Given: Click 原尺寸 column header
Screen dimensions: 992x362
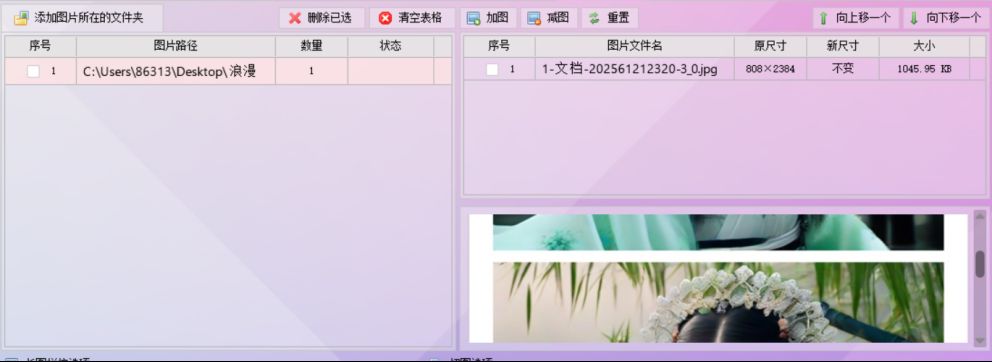Looking at the screenshot, I should [770, 46].
